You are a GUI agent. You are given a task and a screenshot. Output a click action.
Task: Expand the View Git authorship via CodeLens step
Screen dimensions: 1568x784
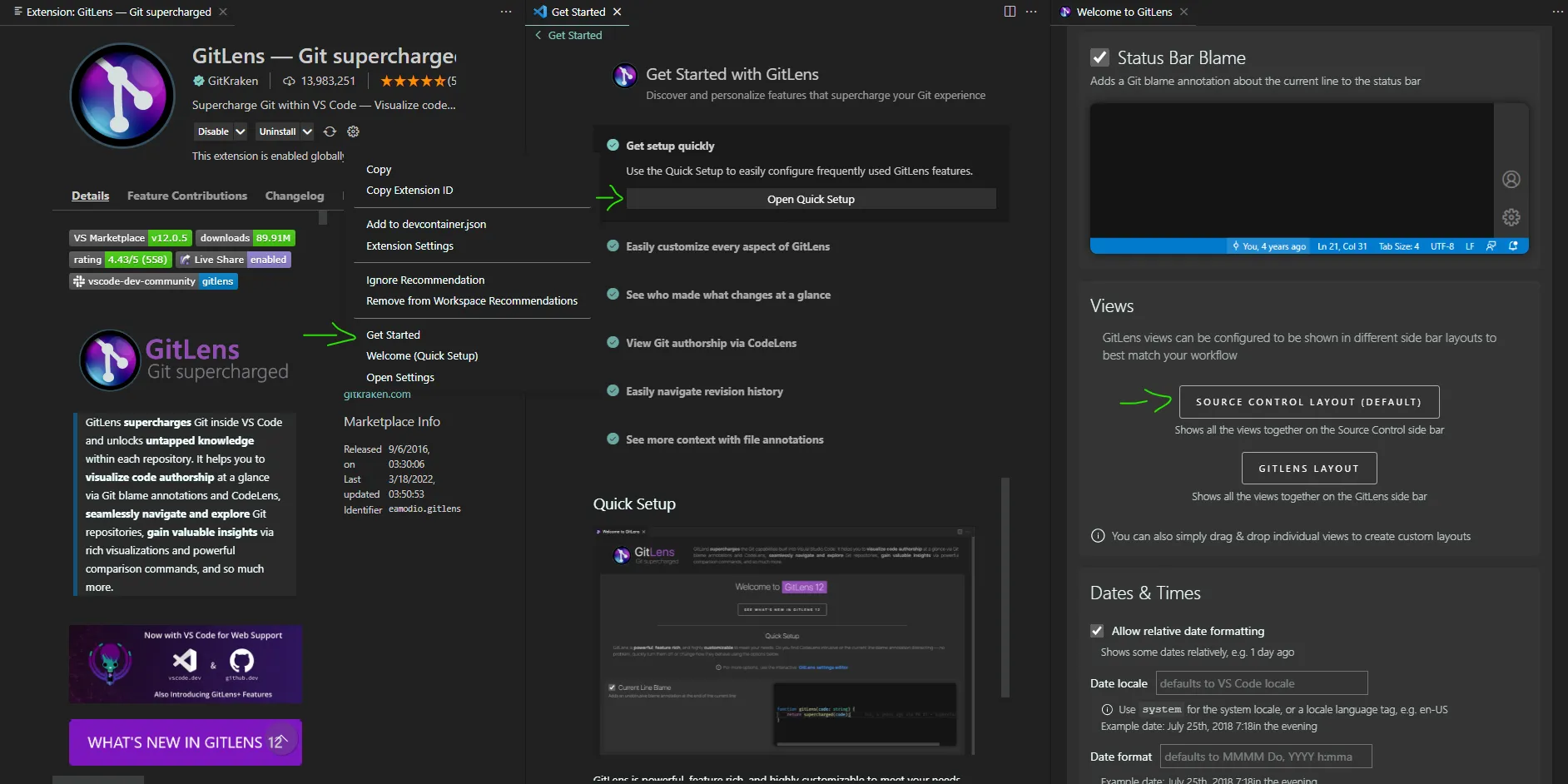(x=711, y=343)
